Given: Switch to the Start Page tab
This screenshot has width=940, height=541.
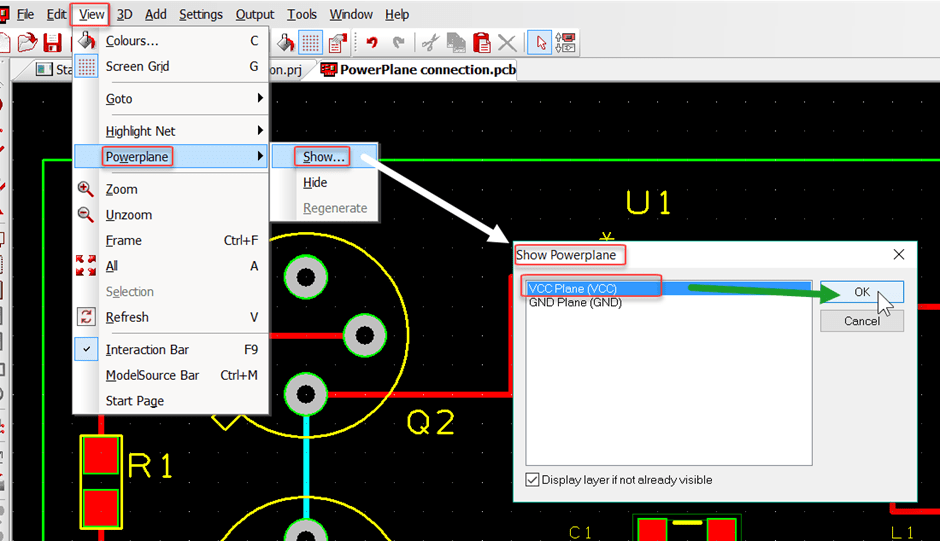Looking at the screenshot, I should click(x=53, y=70).
